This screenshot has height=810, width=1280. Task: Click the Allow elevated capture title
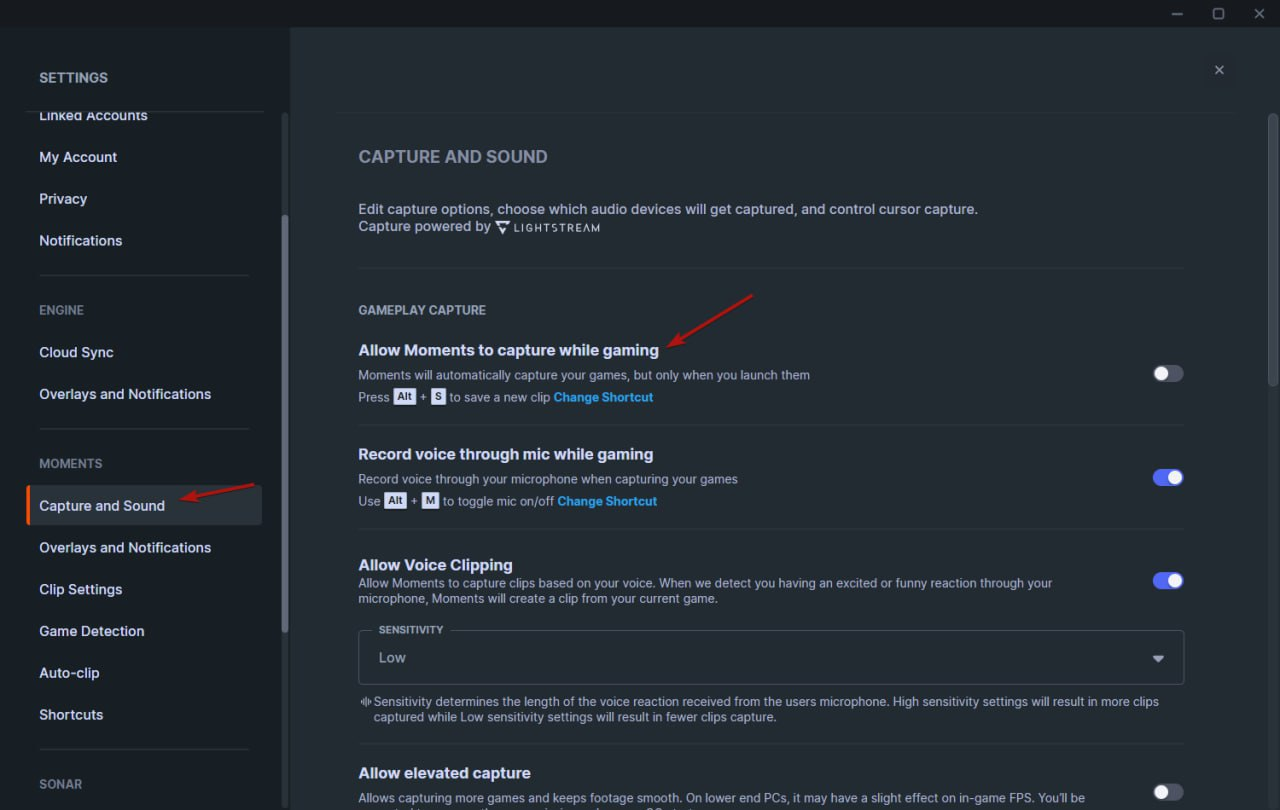coord(445,773)
